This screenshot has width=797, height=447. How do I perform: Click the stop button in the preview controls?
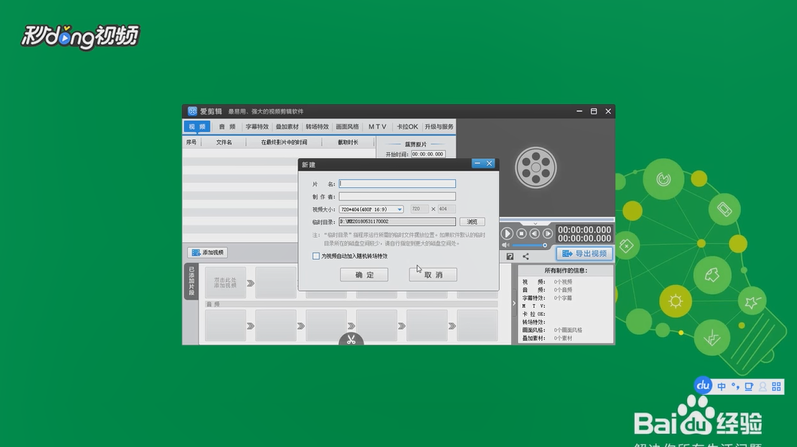coord(522,233)
